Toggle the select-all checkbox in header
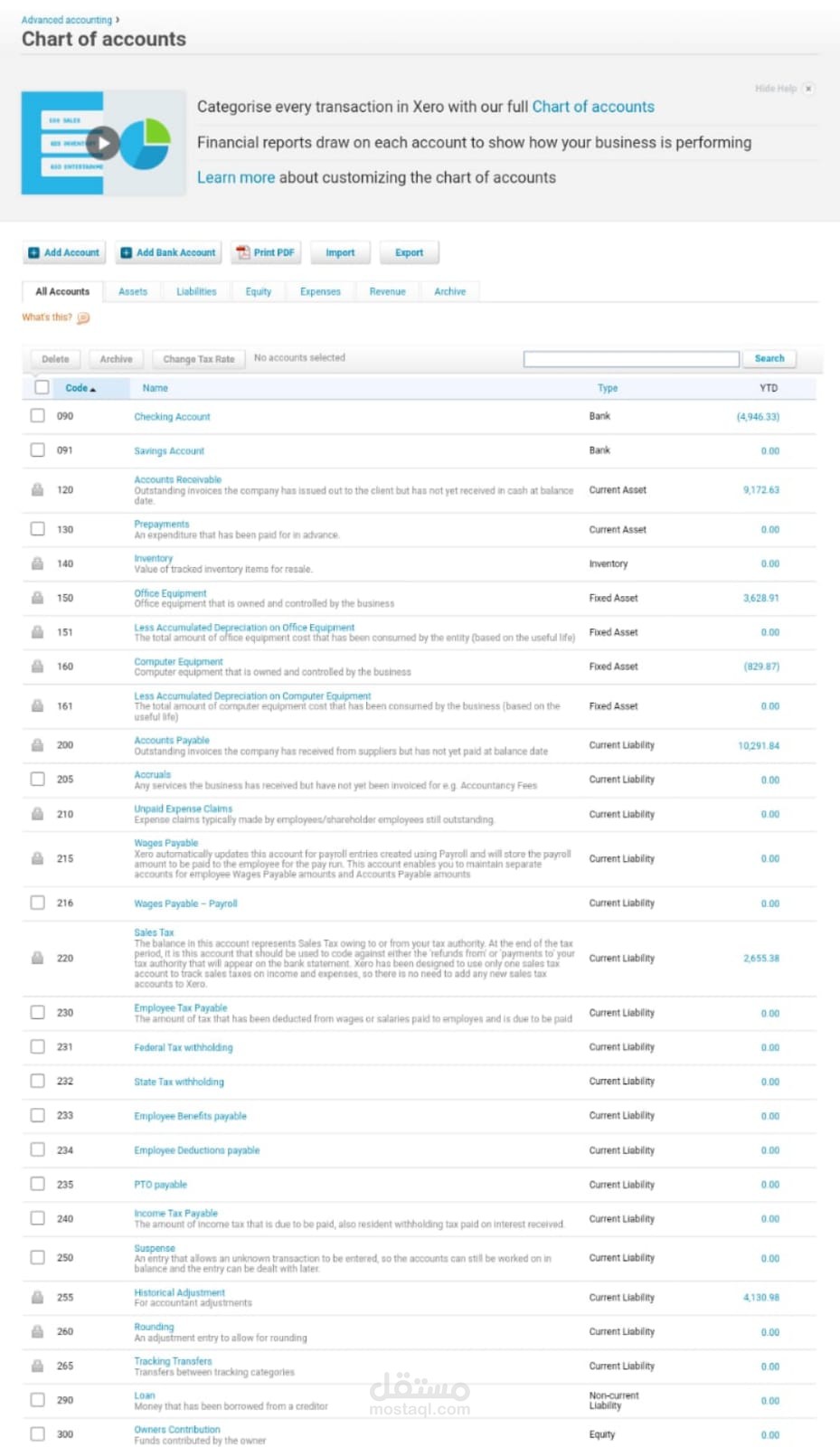The height and width of the screenshot is (1447, 840). tap(42, 387)
